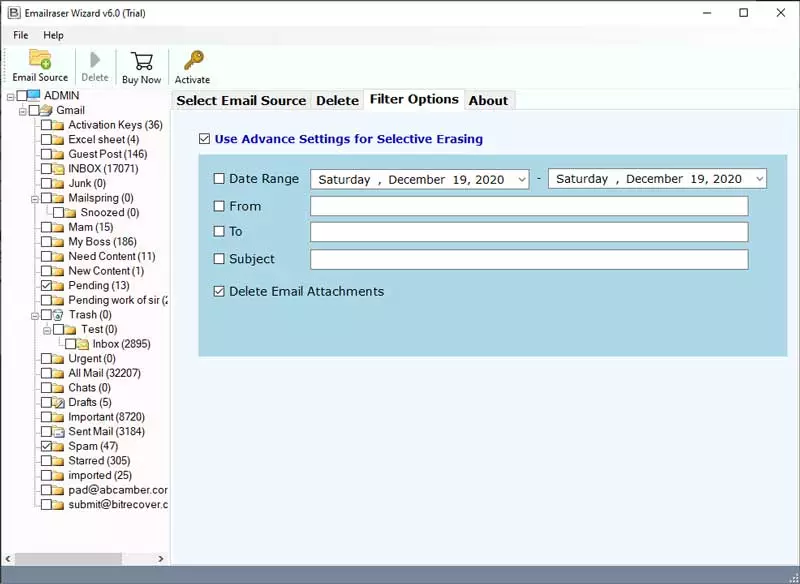Collapse the Mailspring folder node
The height and width of the screenshot is (584, 800).
click(35, 199)
